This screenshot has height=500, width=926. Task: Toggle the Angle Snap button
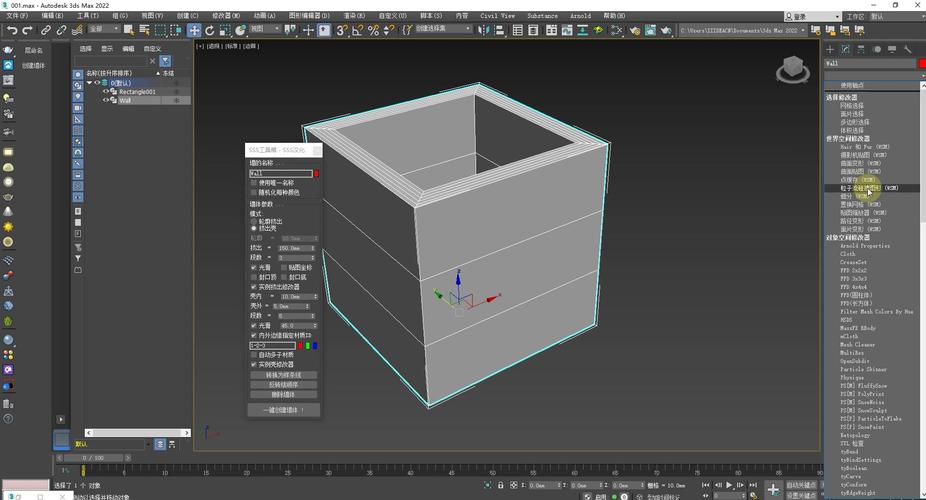coord(357,30)
